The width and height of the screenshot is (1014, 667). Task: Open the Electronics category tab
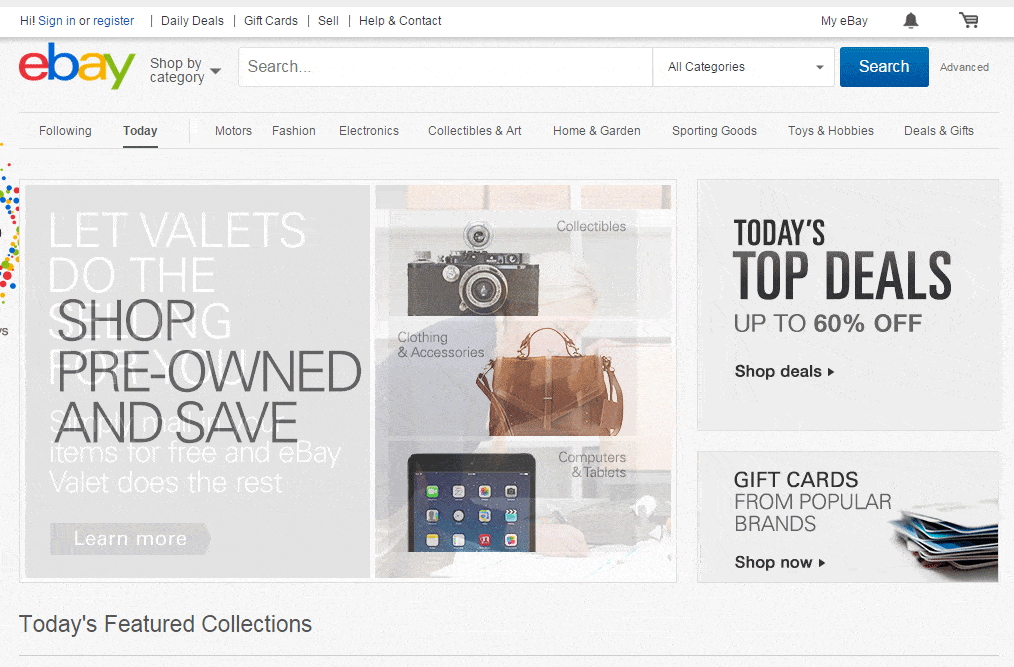(369, 131)
